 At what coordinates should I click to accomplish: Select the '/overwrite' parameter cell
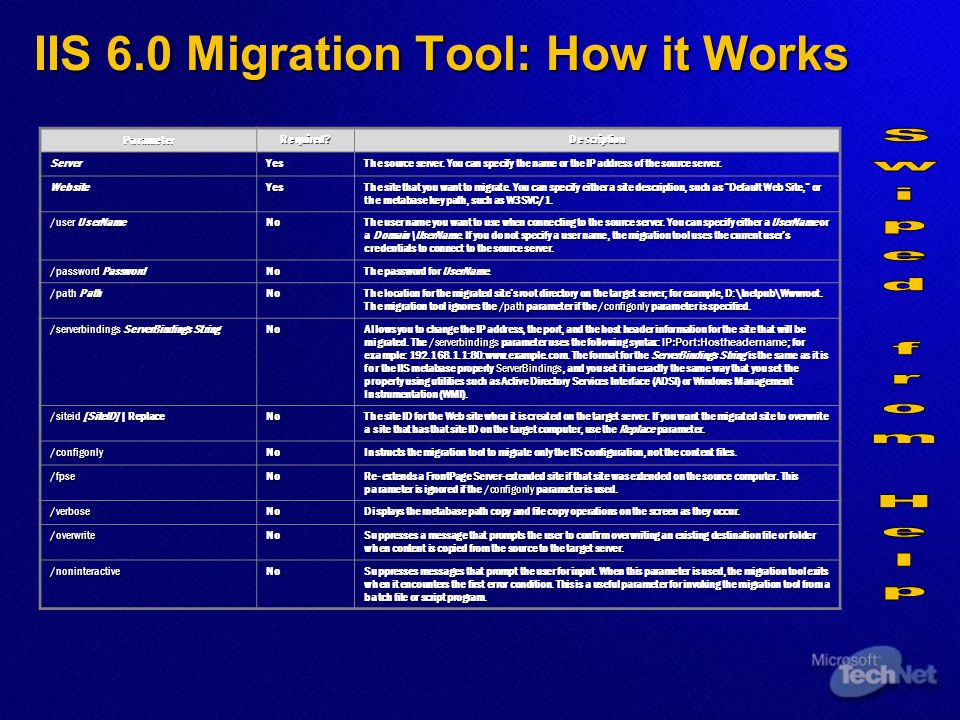(148, 542)
